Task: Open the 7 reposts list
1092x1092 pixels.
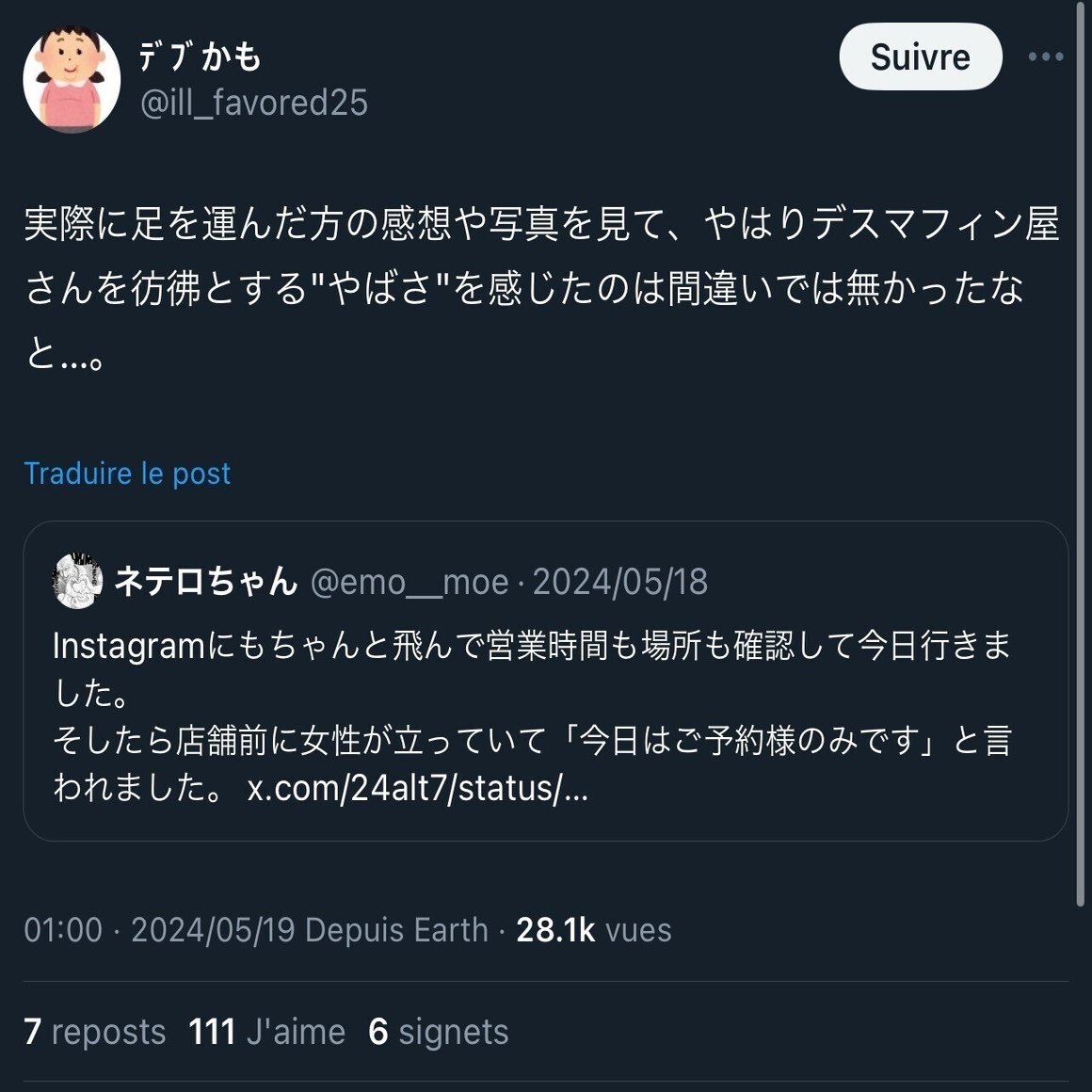Action: (95, 1032)
